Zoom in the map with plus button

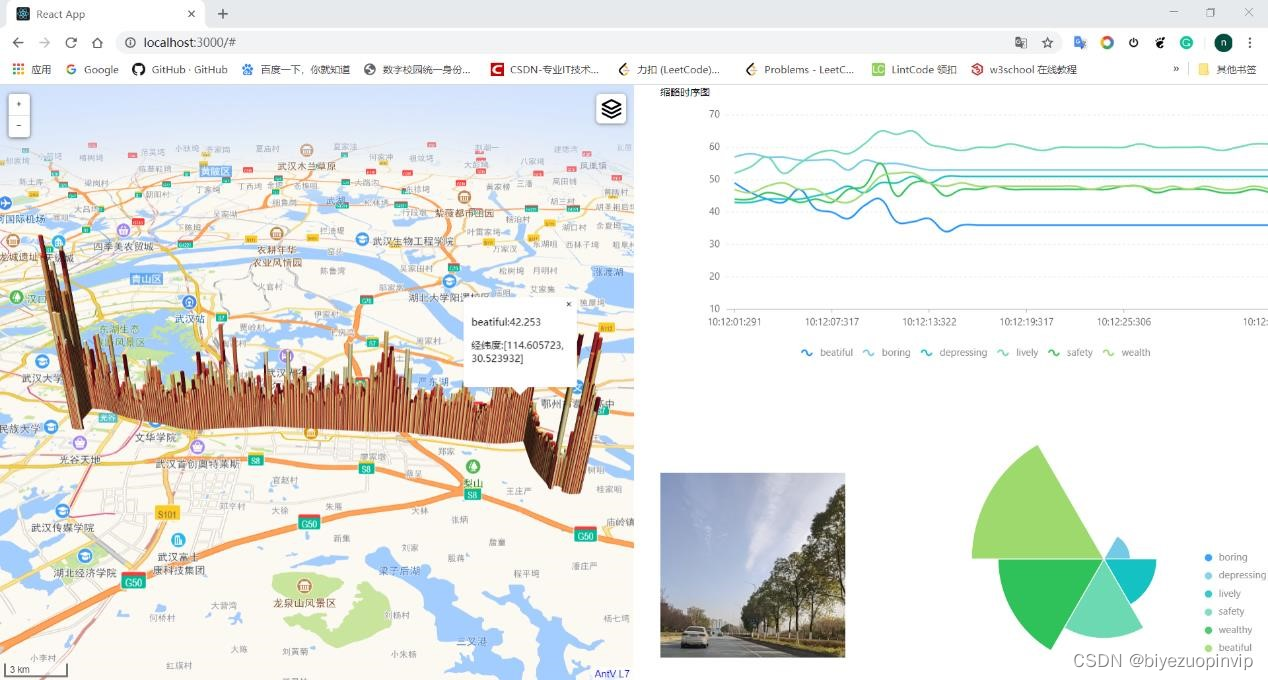pos(19,104)
